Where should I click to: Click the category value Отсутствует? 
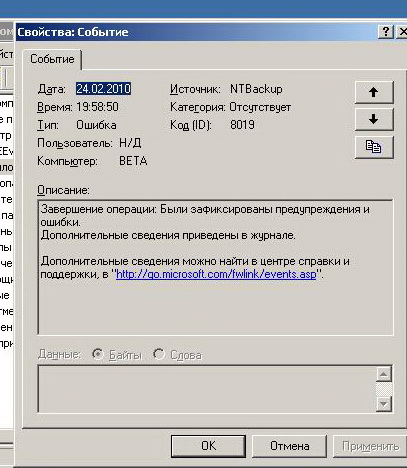click(260, 107)
